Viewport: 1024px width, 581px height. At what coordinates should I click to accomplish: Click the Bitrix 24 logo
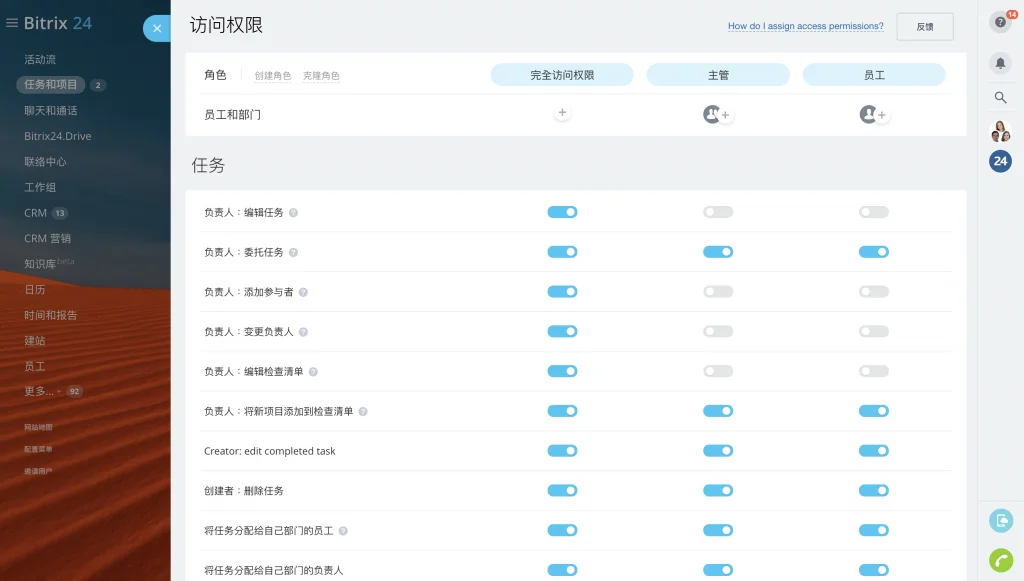(58, 23)
